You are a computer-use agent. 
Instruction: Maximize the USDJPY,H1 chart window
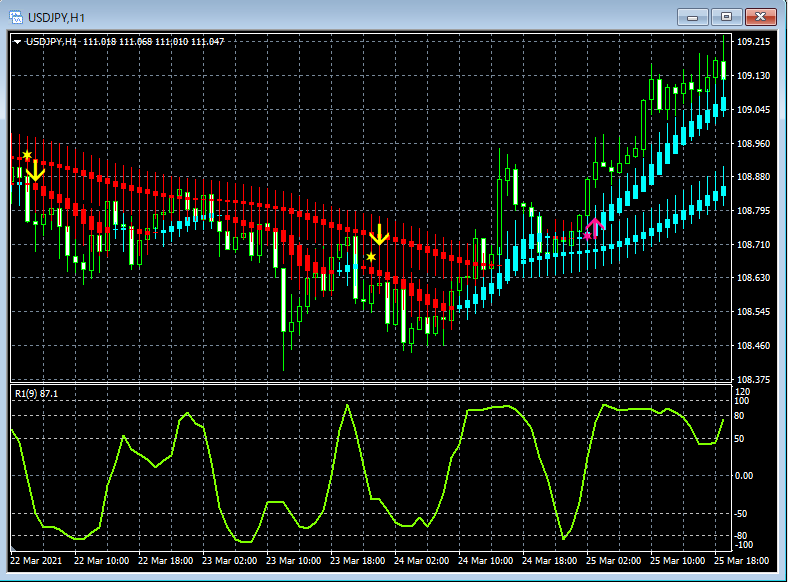pos(726,17)
